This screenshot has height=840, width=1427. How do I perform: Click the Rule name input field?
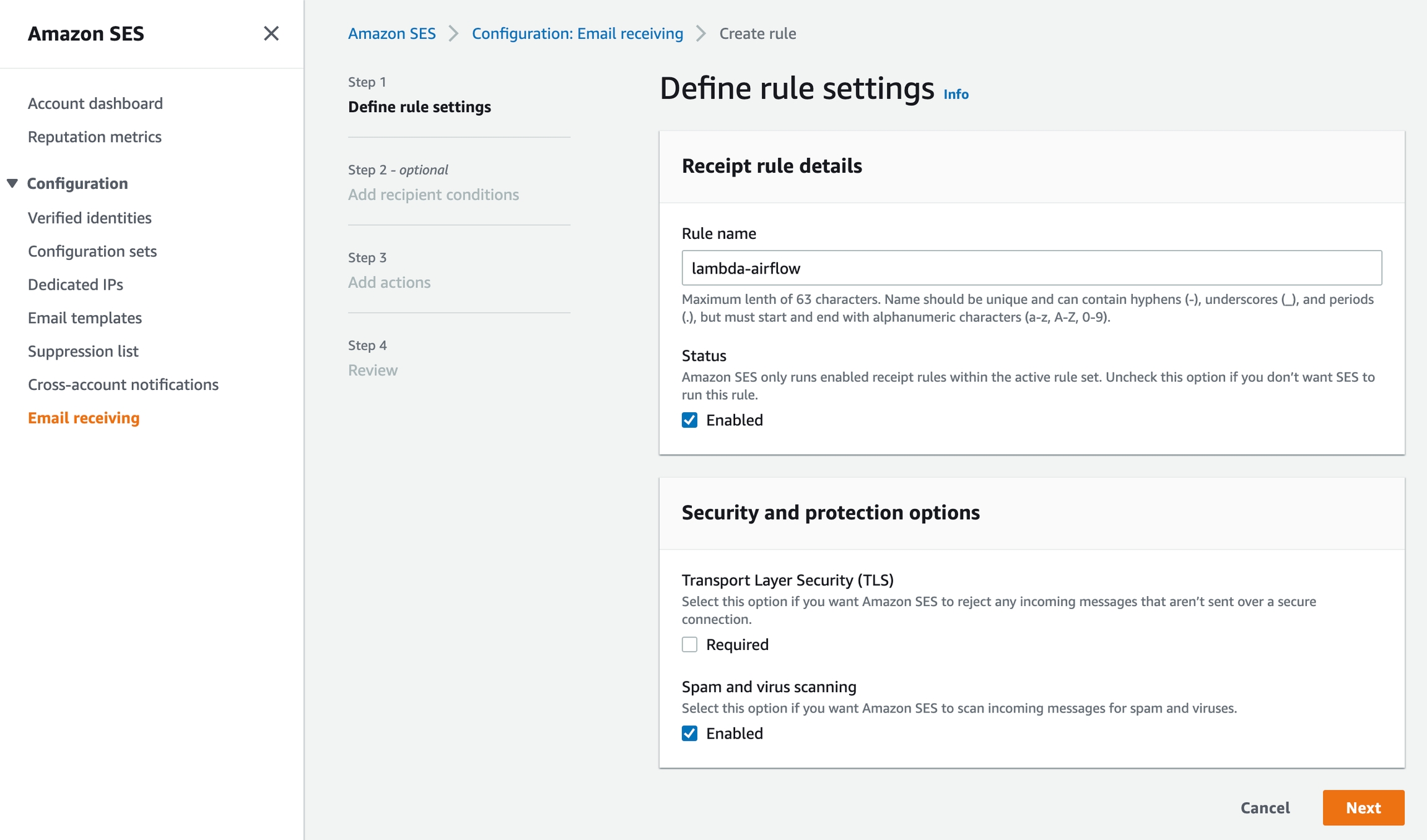click(x=1031, y=268)
